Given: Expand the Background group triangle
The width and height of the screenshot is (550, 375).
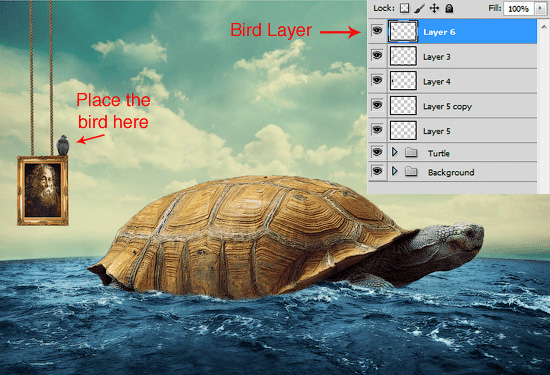Looking at the screenshot, I should coord(395,171).
